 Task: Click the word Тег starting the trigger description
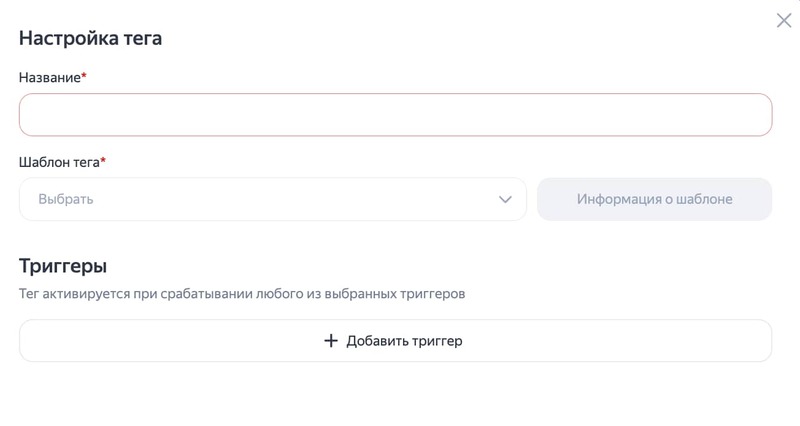[29, 294]
